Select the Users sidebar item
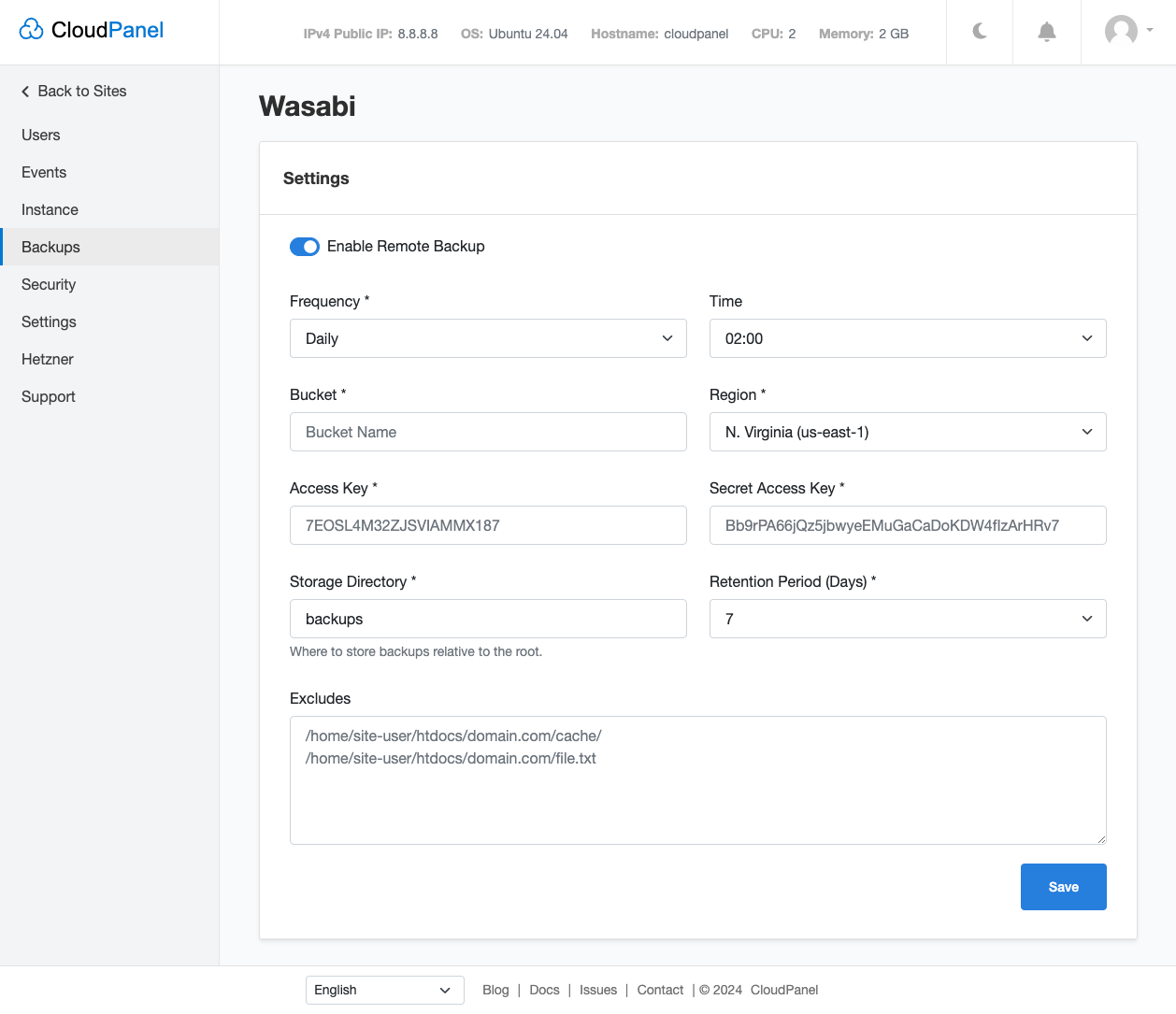1176x1014 pixels. [41, 135]
